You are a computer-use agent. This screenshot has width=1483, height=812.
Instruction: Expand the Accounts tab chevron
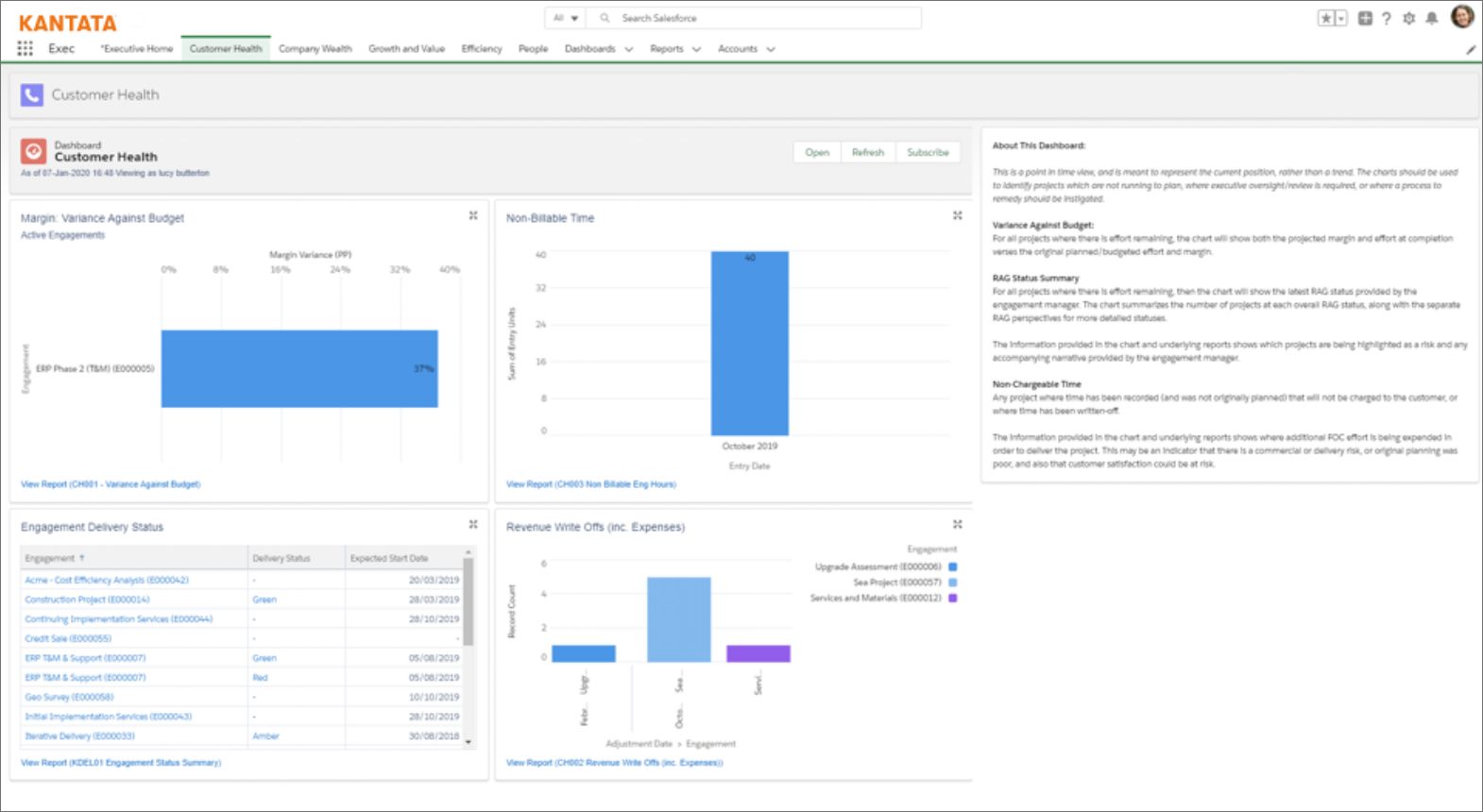[770, 49]
